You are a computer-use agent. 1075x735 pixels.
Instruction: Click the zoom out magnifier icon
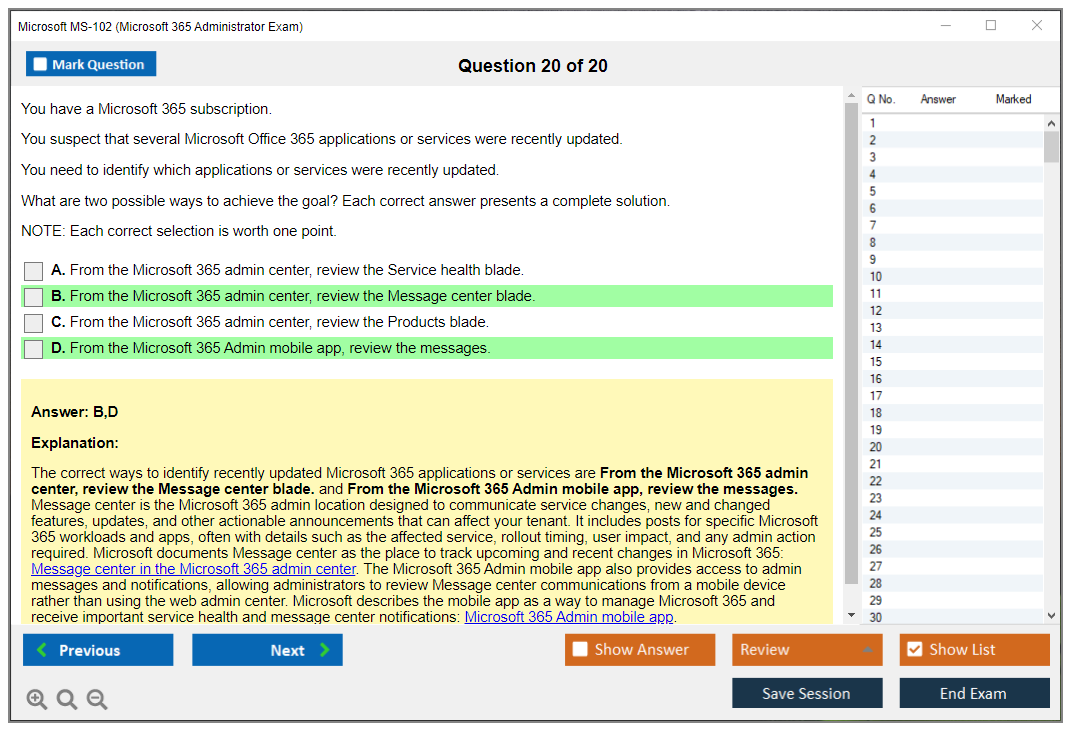pos(97,699)
